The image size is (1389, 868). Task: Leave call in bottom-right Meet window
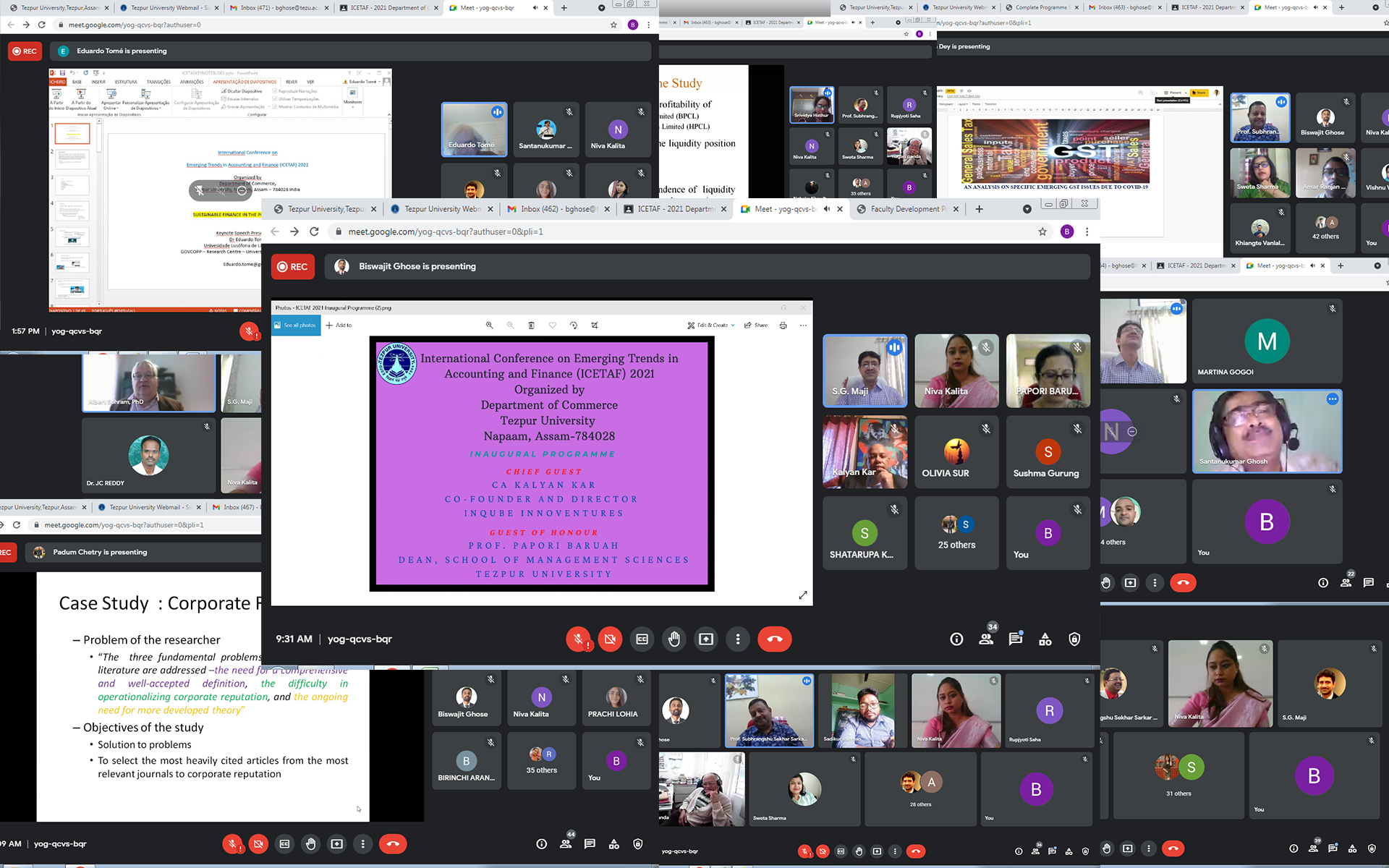click(1173, 848)
